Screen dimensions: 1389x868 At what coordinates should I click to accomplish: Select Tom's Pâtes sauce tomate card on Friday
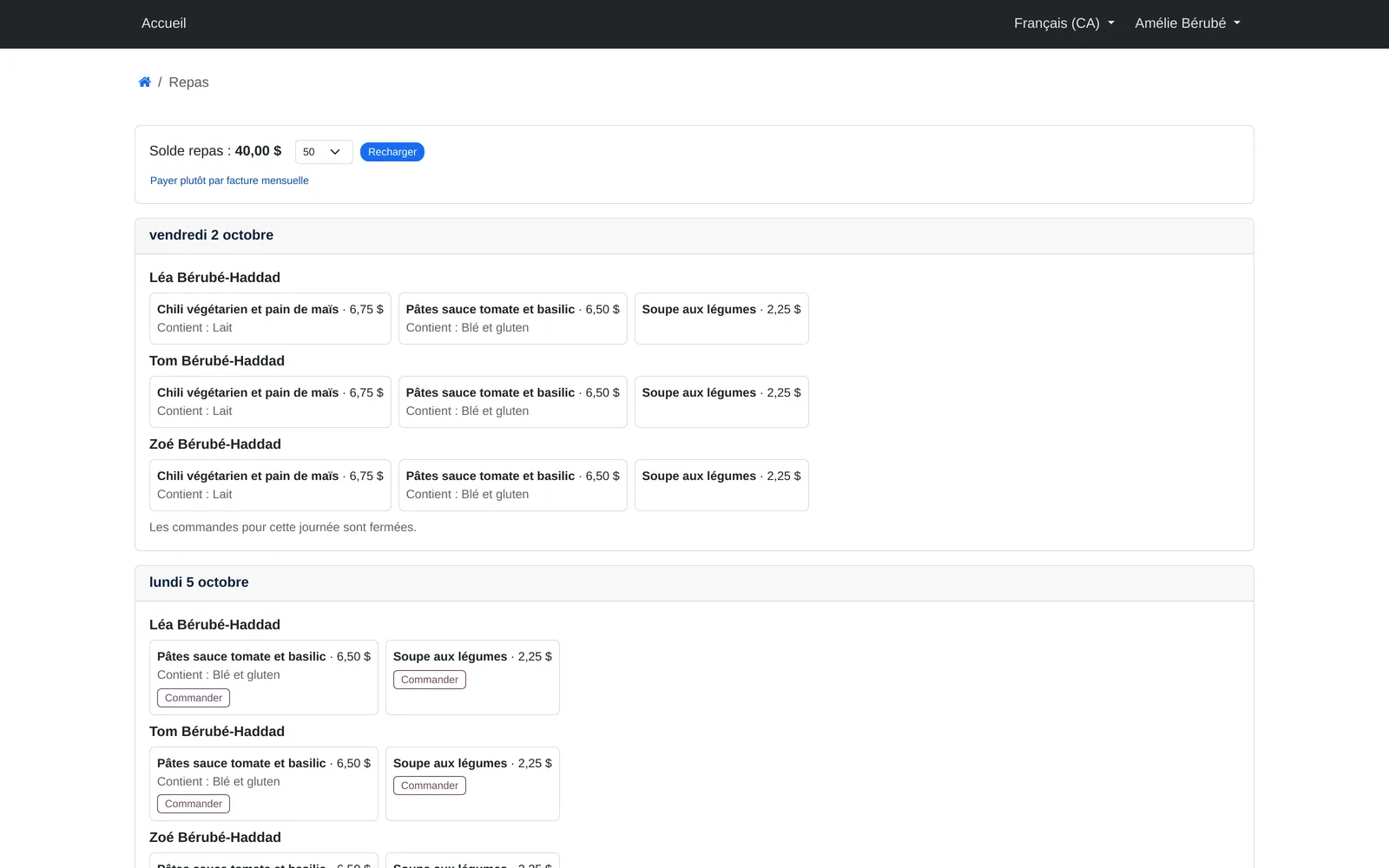click(x=513, y=402)
